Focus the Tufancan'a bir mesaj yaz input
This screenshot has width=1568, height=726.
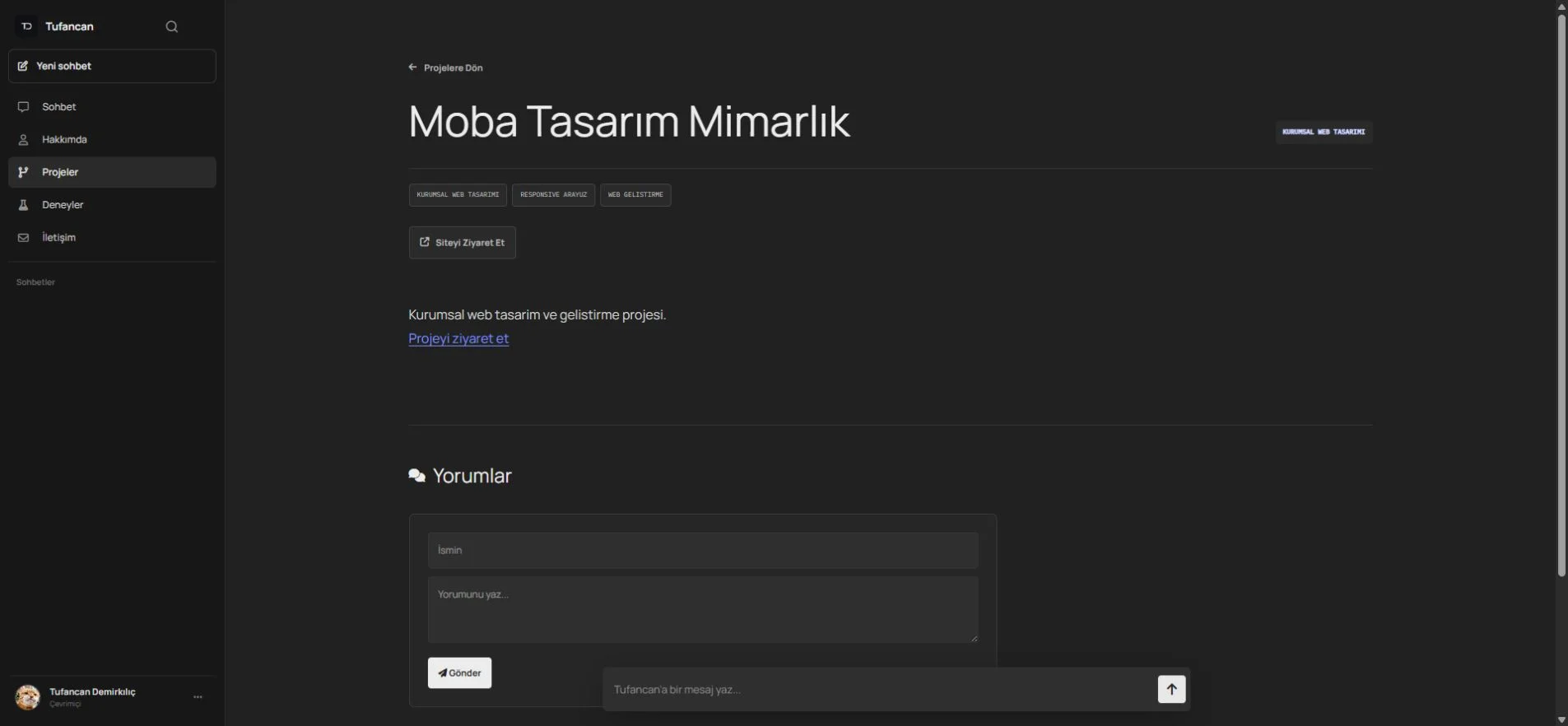881,690
